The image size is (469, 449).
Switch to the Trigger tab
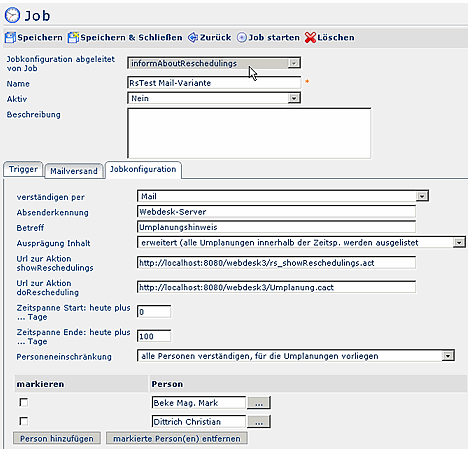coord(23,169)
